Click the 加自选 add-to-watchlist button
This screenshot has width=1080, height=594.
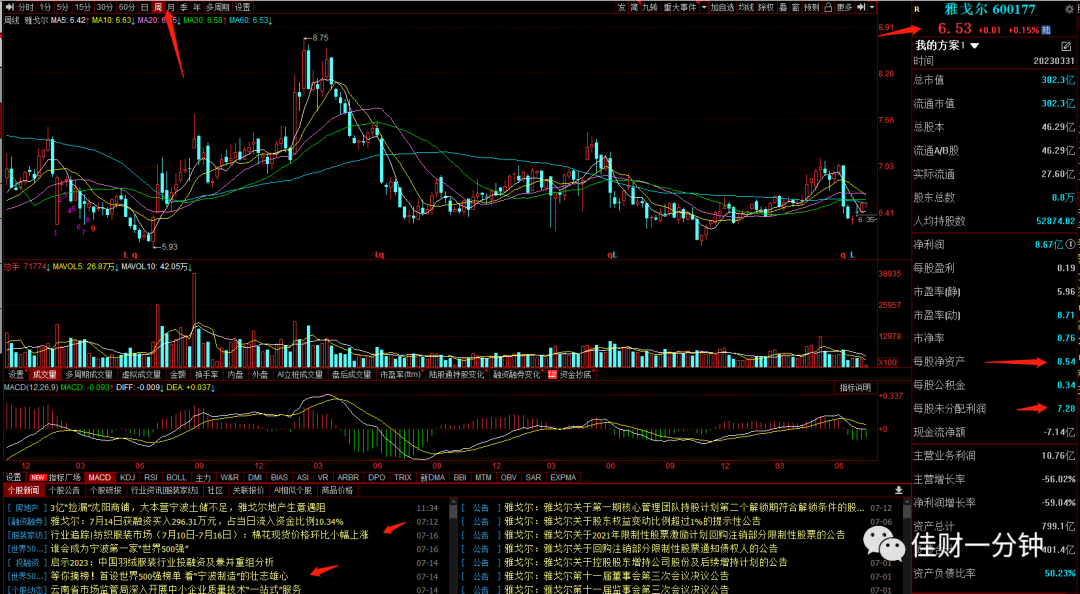(x=723, y=7)
